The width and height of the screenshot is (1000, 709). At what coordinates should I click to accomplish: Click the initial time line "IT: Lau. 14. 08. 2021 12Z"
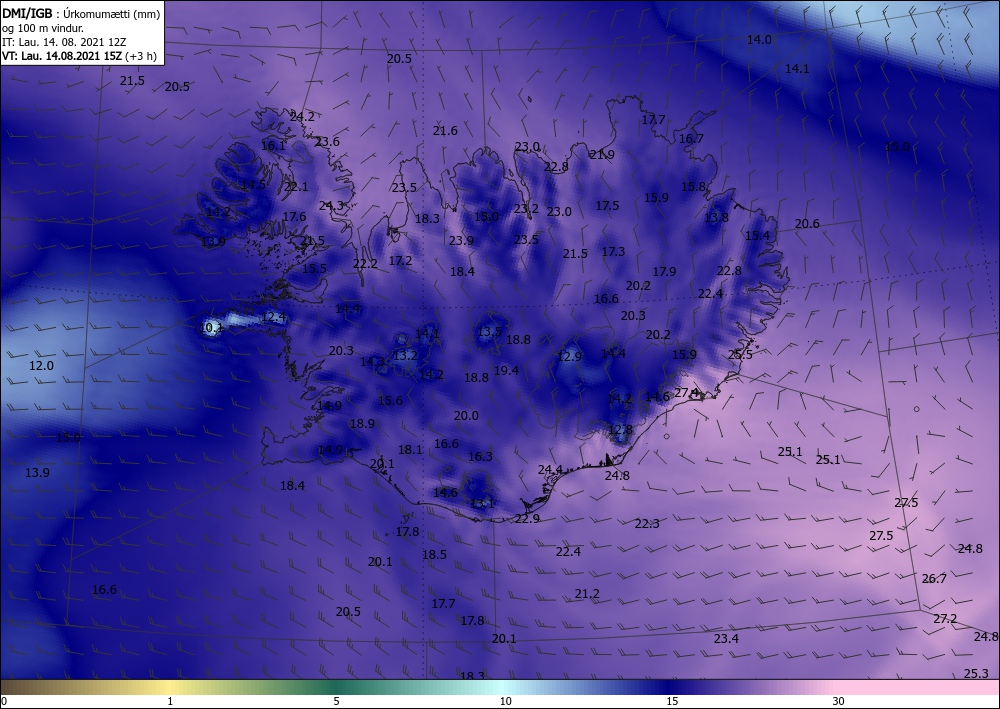pos(64,42)
